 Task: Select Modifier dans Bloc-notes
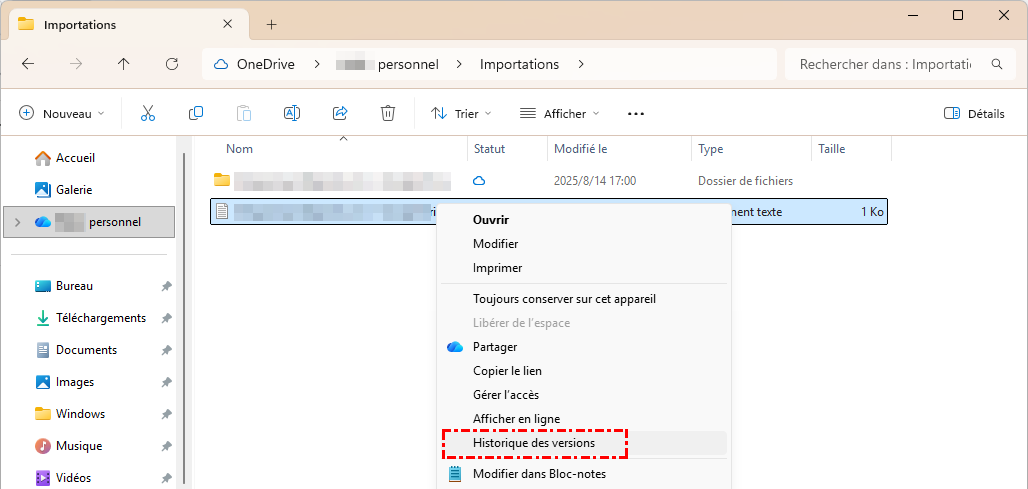(x=539, y=474)
